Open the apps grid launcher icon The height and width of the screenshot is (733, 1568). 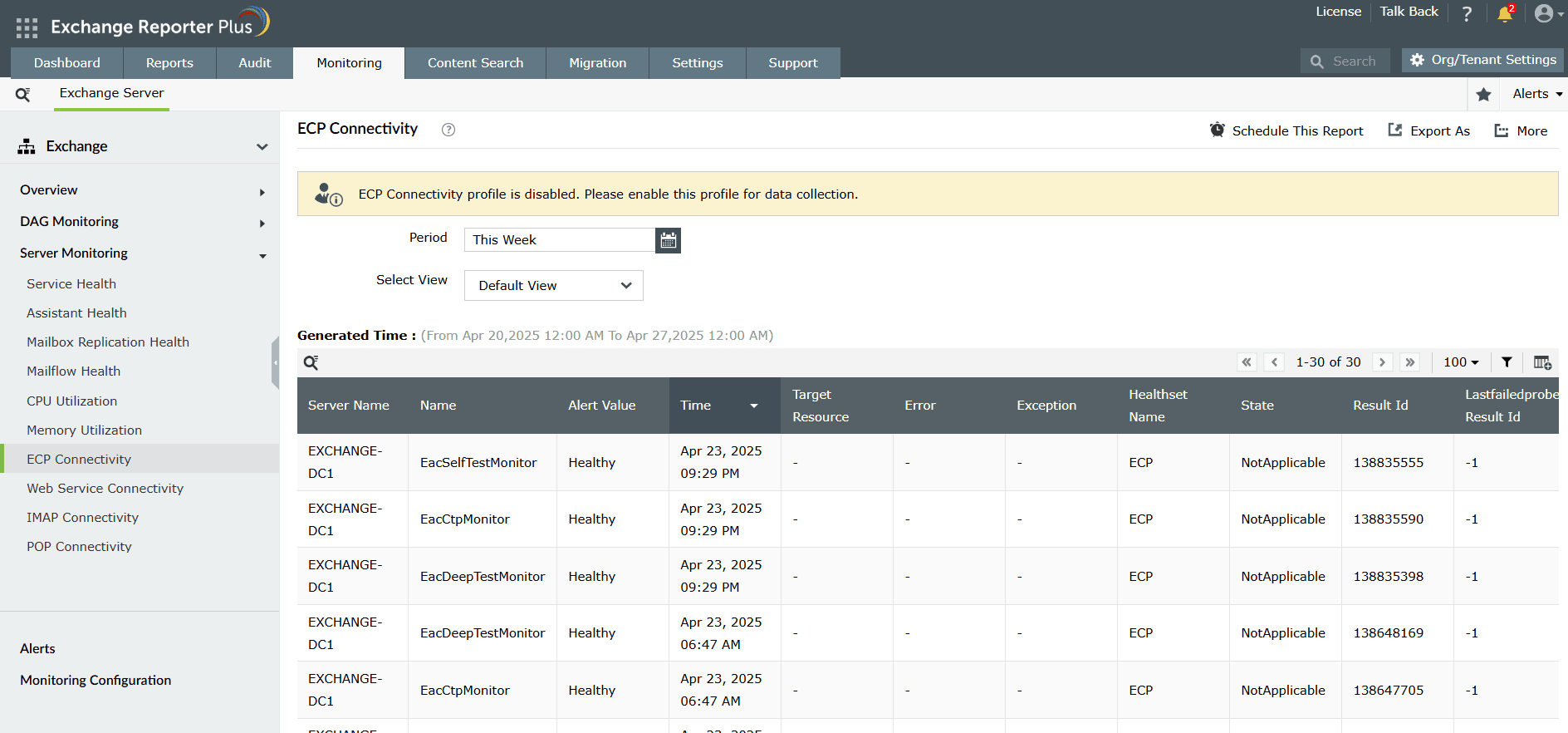[27, 27]
